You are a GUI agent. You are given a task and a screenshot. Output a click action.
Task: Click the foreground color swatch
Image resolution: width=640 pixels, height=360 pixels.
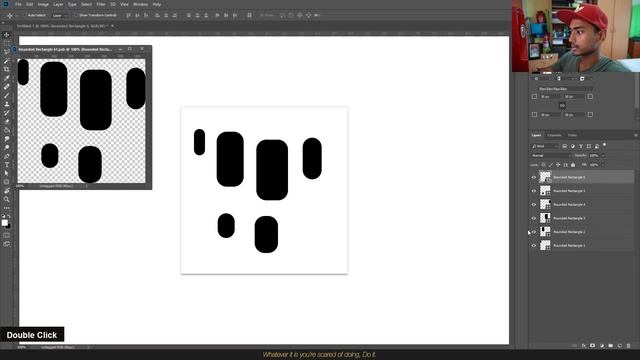[x=4, y=222]
